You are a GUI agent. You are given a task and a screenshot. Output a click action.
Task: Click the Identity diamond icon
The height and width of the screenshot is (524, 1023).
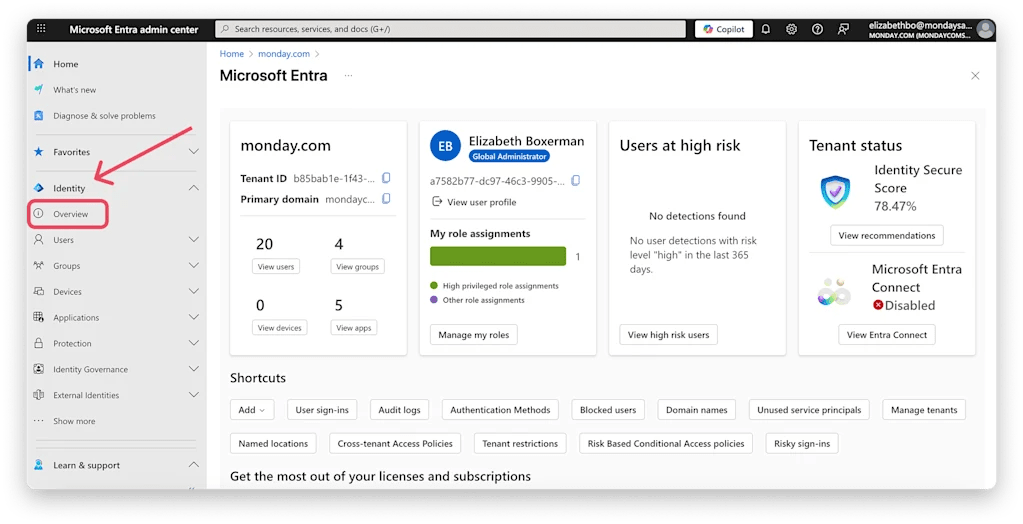38,188
